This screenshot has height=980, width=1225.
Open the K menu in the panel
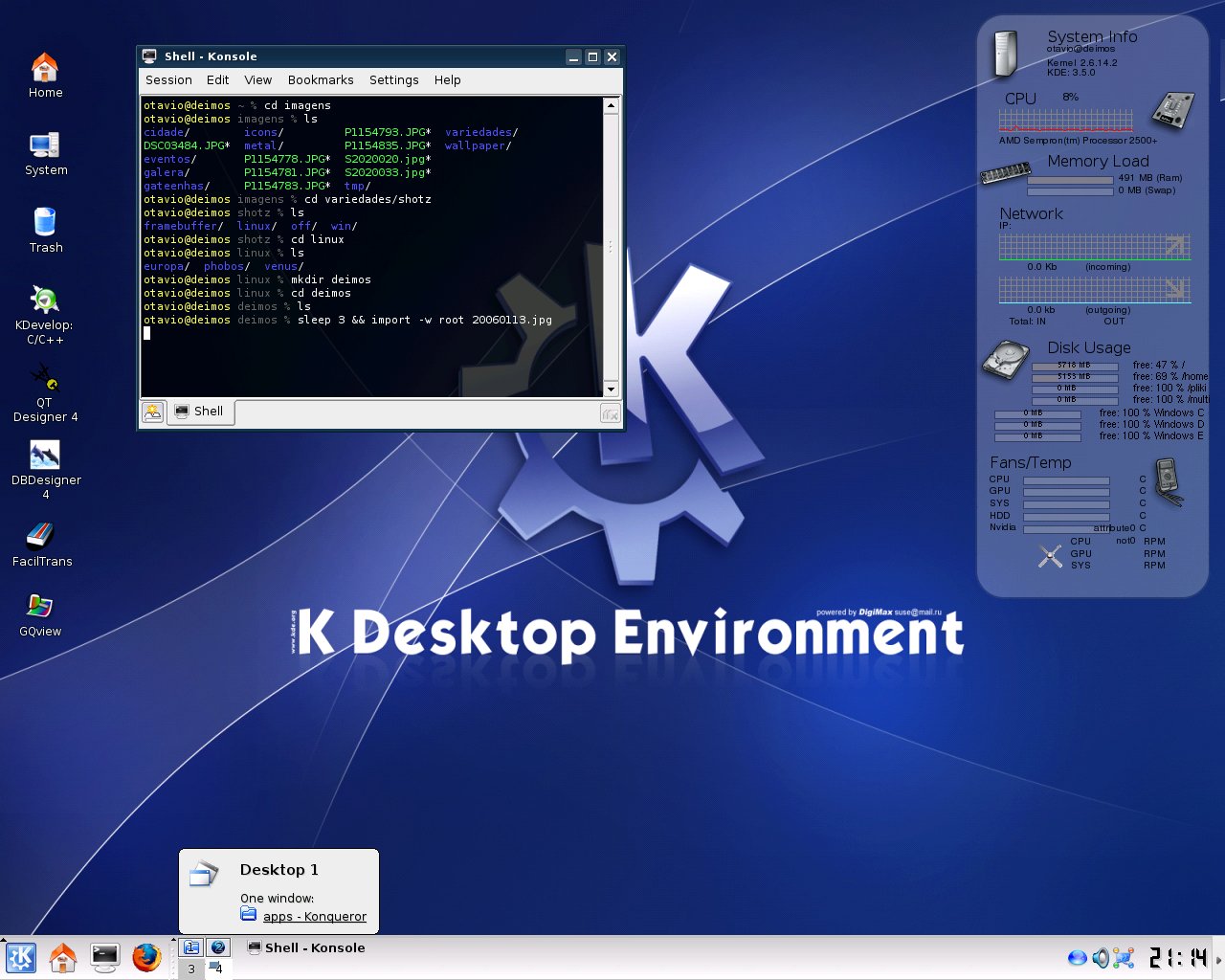pos(21,957)
